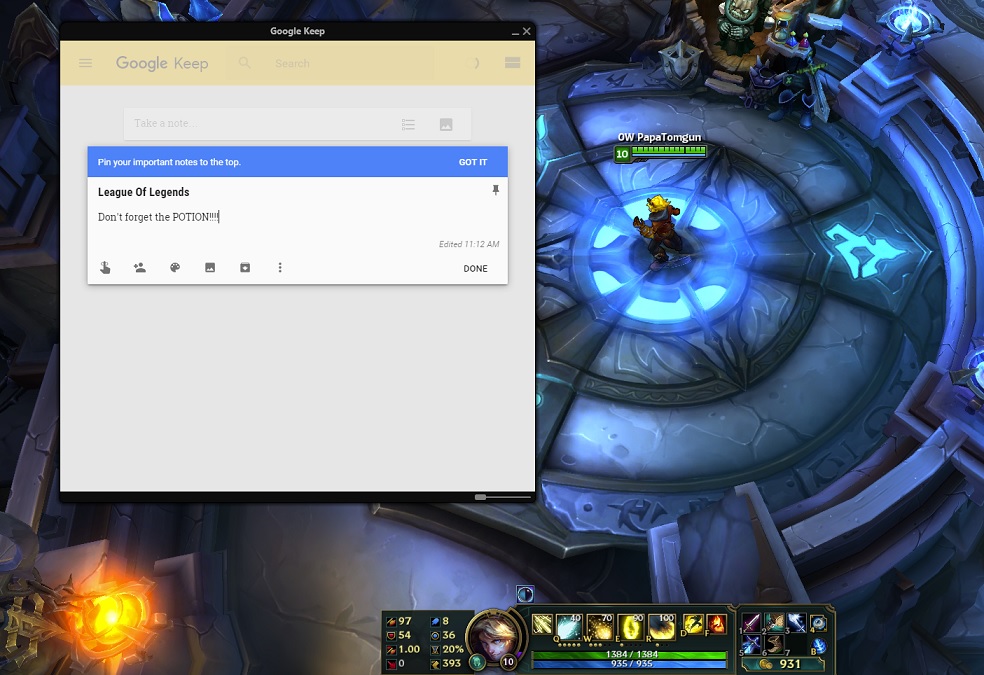The height and width of the screenshot is (675, 984).
Task: Dismiss the pin tip with GOT IT
Action: [471, 161]
